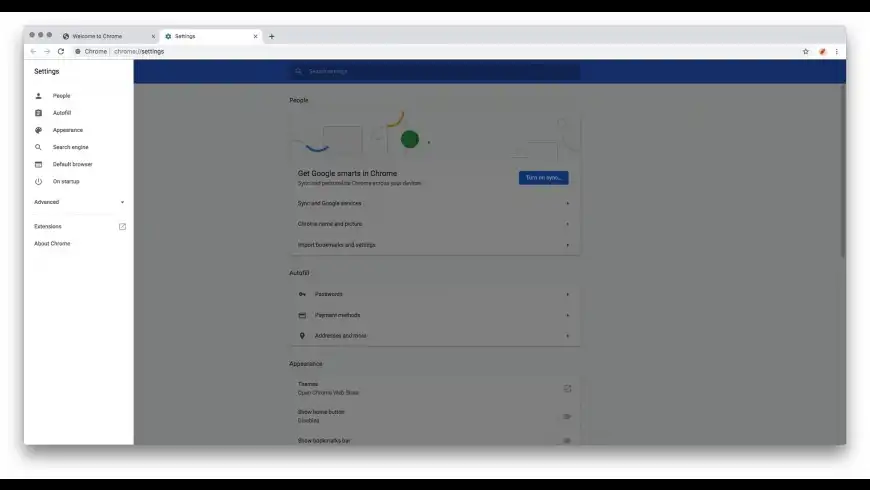Open a new tab with plus button
Viewport: 870px width, 490px height.
(272, 37)
